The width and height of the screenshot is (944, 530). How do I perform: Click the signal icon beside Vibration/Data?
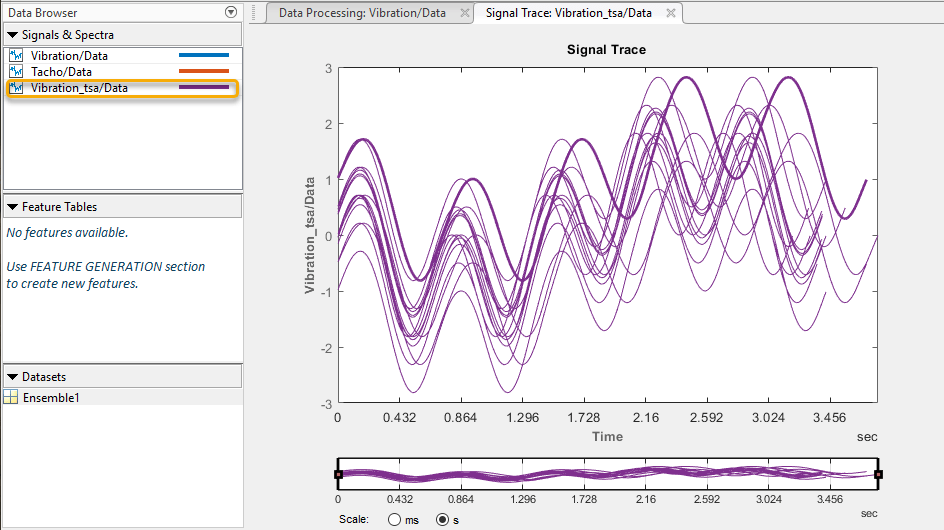pyautogui.click(x=16, y=55)
